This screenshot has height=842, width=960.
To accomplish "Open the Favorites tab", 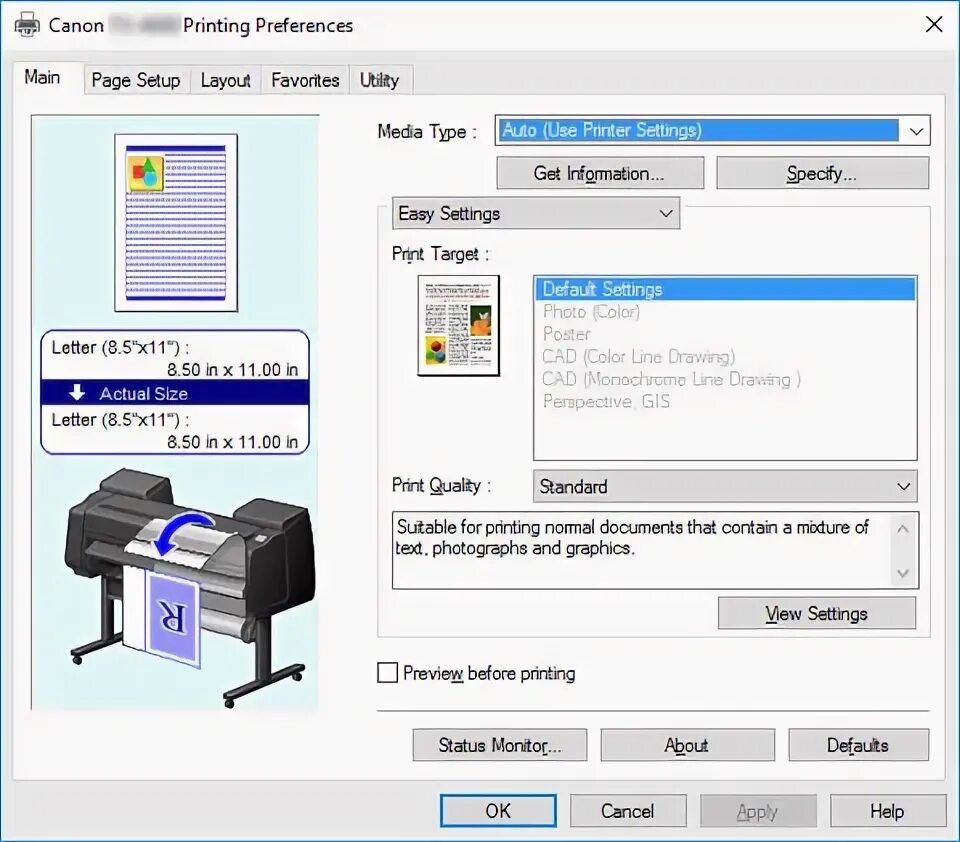I will [x=305, y=80].
